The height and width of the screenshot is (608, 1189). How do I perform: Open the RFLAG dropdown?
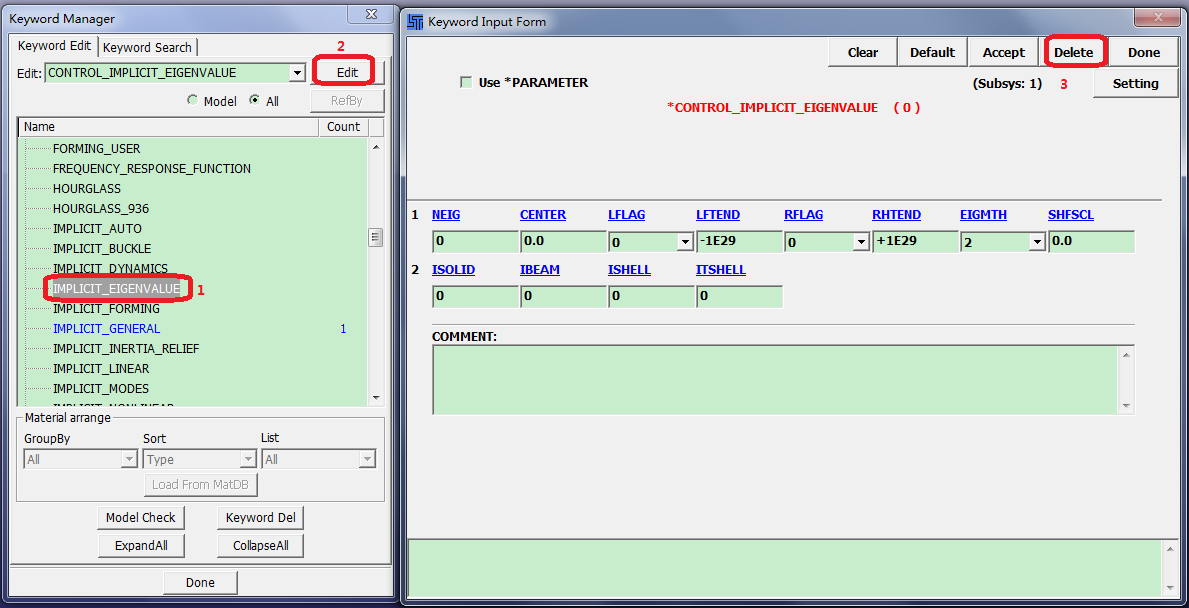tap(861, 243)
